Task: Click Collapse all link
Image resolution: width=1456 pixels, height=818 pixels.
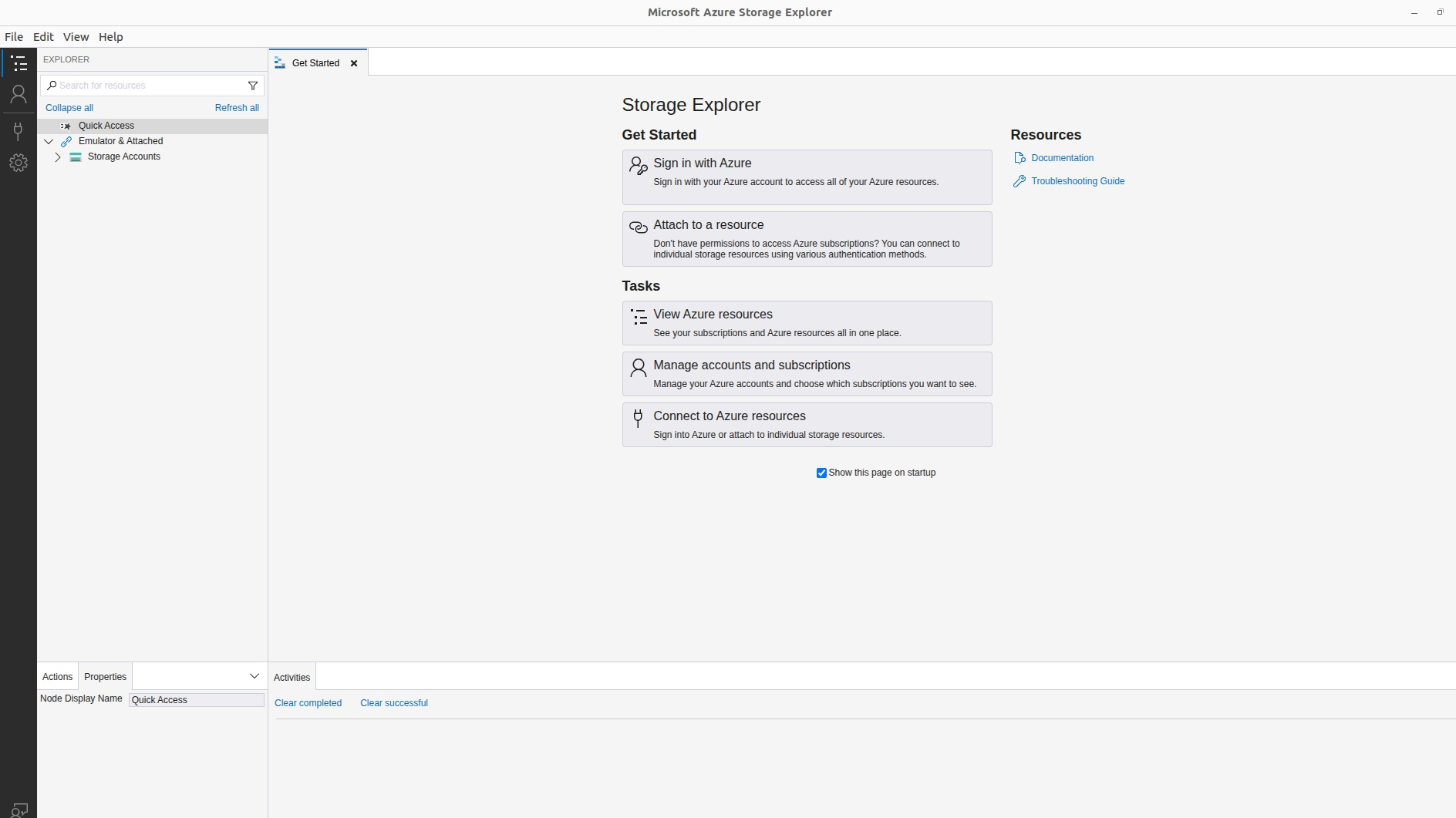Action: [x=69, y=108]
